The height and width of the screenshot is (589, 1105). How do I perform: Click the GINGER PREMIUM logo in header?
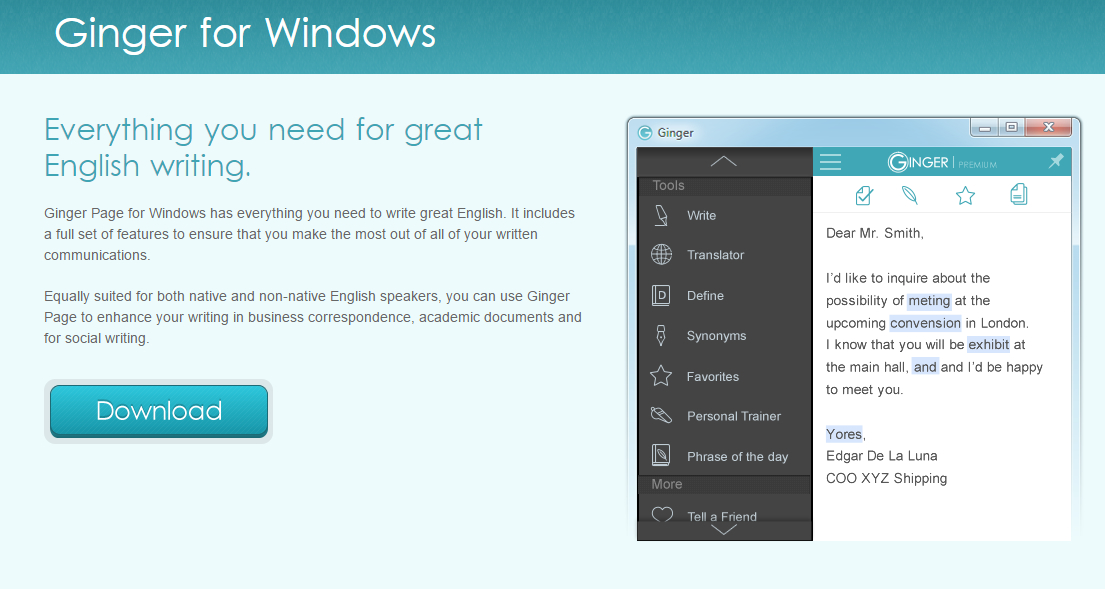pyautogui.click(x=942, y=163)
